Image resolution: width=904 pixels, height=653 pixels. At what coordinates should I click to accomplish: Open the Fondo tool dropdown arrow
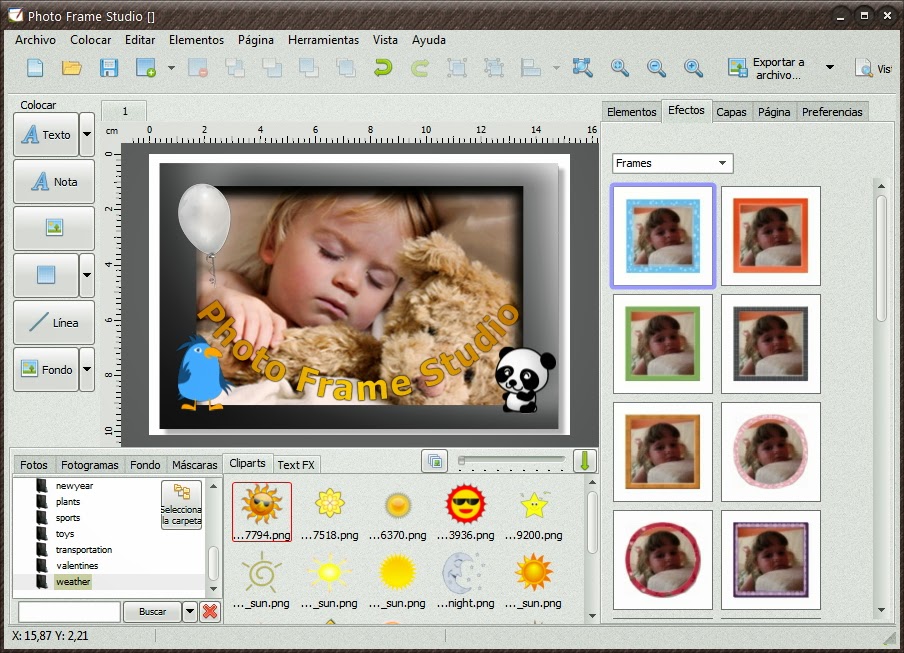(86, 369)
